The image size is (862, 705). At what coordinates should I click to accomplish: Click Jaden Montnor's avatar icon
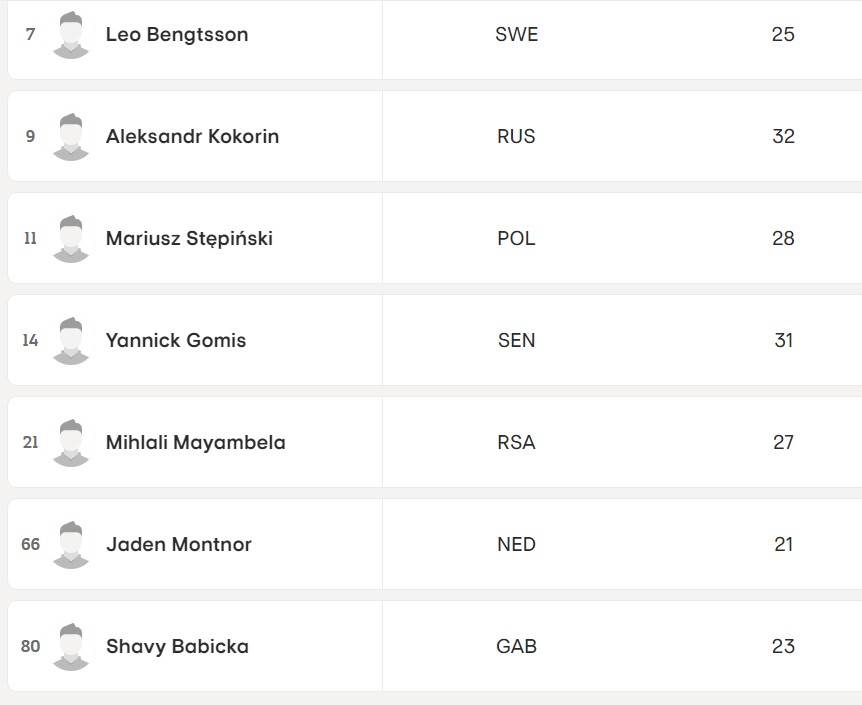pyautogui.click(x=71, y=545)
